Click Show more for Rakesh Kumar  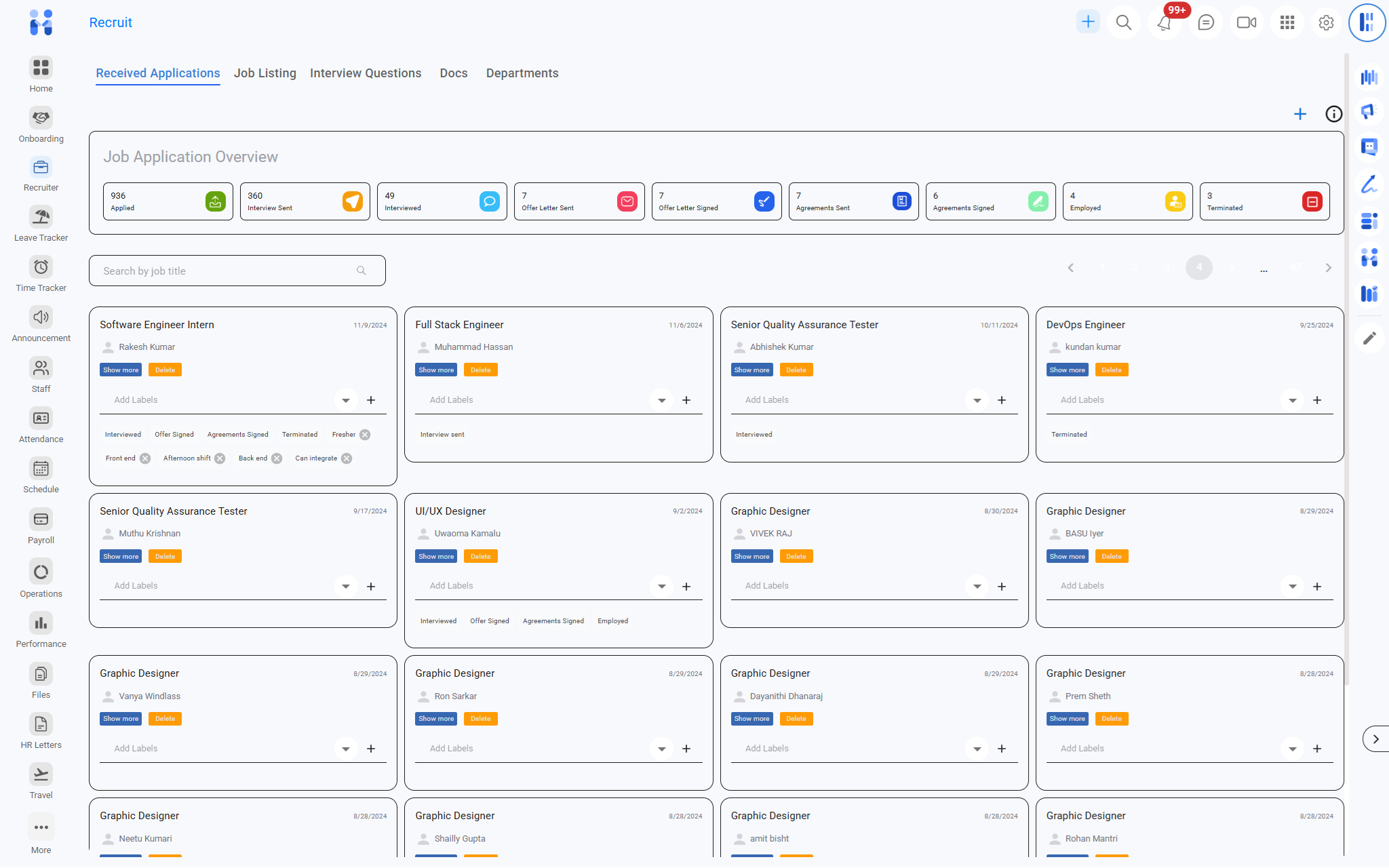121,370
